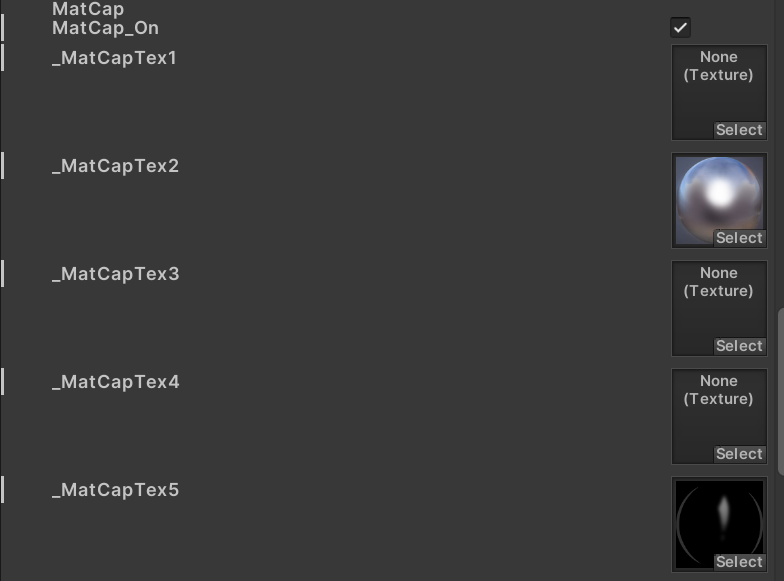This screenshot has height=581, width=784.
Task: Click Select button for _MatCapTex1
Action: click(x=739, y=130)
